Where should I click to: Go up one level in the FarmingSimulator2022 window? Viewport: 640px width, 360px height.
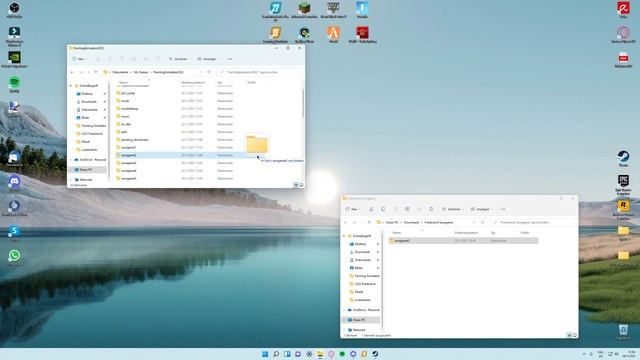click(96, 72)
